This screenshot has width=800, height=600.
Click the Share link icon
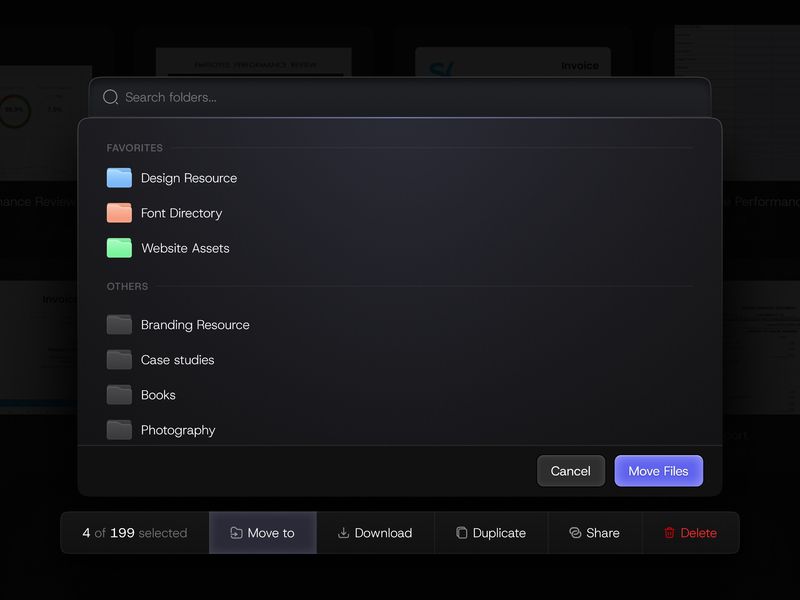click(575, 533)
